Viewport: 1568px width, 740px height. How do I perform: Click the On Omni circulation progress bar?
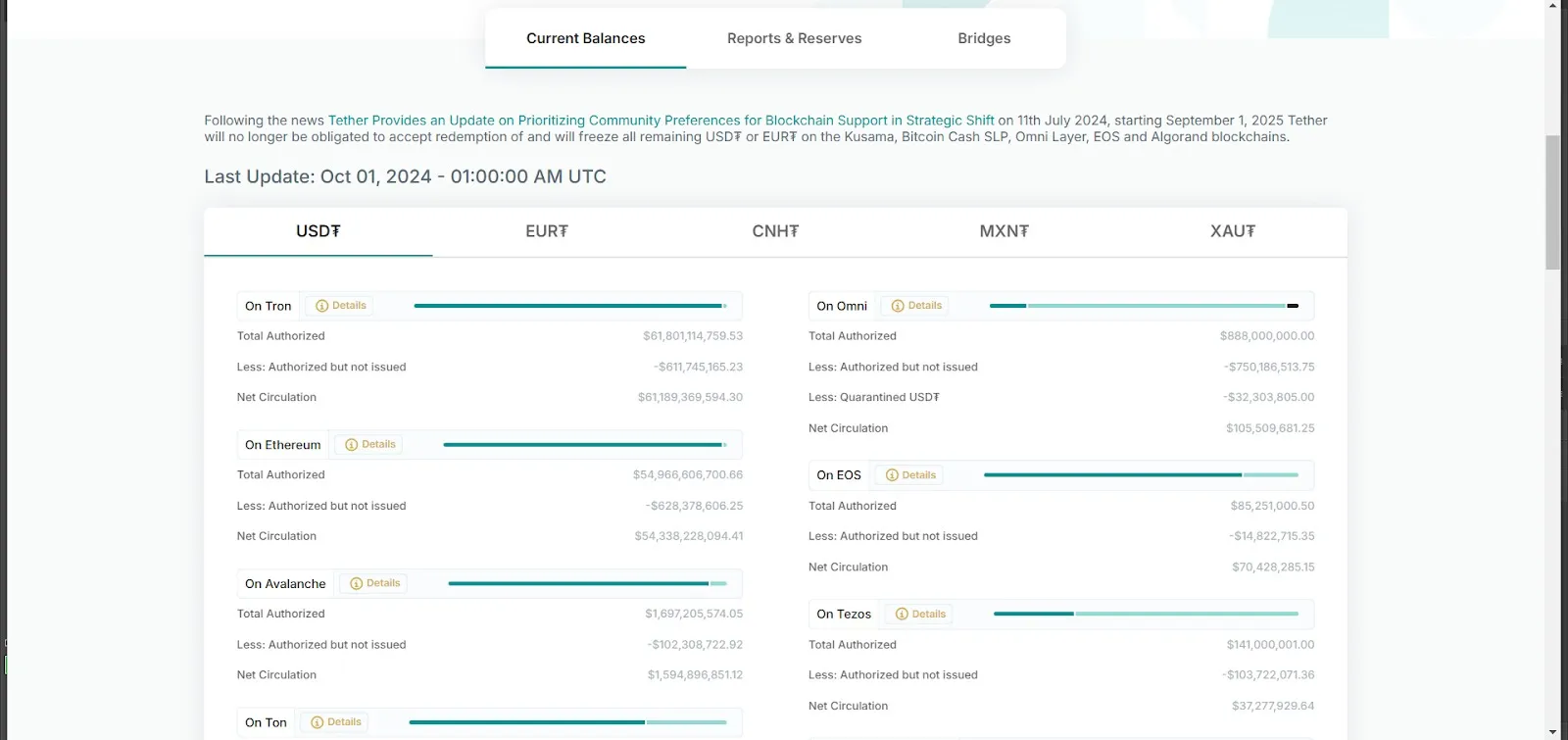1143,306
